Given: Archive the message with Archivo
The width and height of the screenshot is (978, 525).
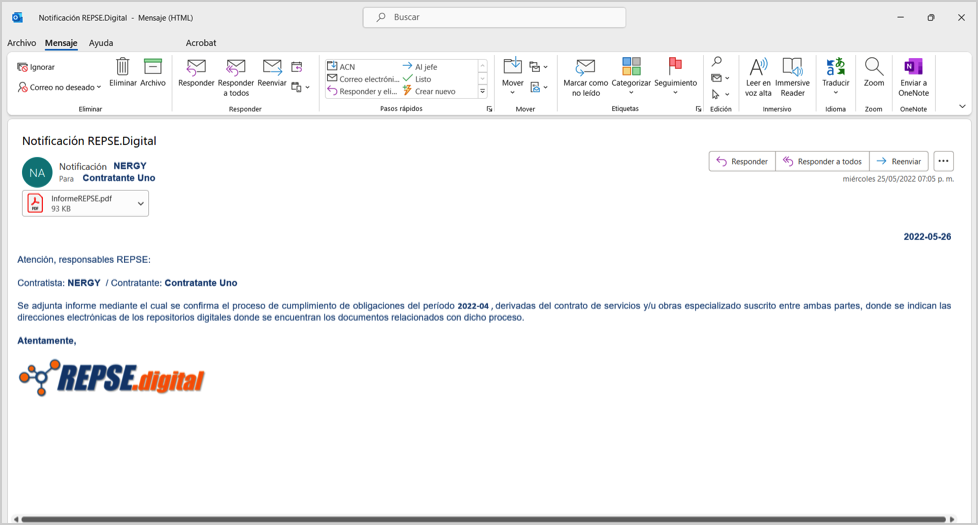Looking at the screenshot, I should (153, 72).
